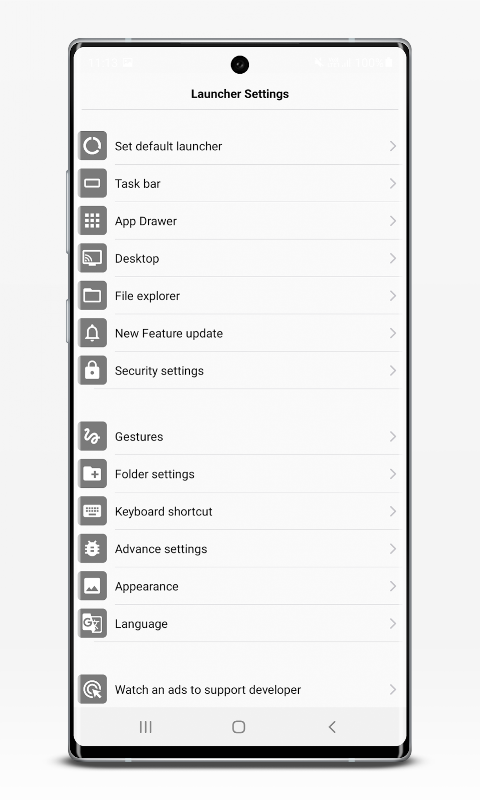The width and height of the screenshot is (480, 800).
Task: Expand the Advance settings chevron
Action: 393,548
